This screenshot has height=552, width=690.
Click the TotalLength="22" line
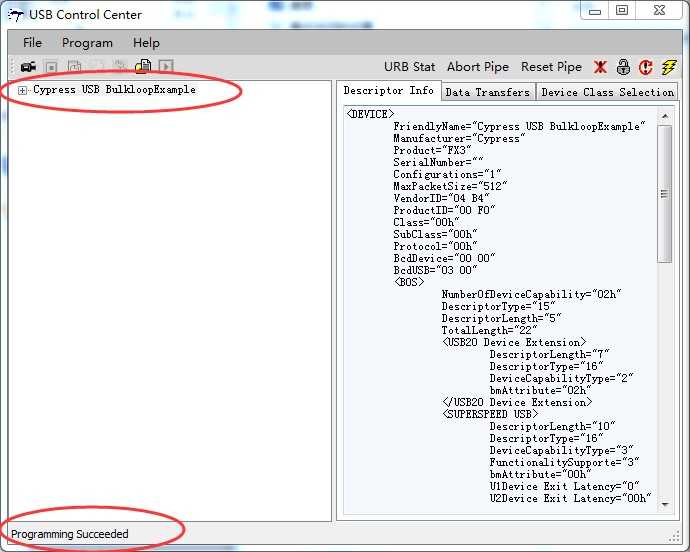[489, 330]
